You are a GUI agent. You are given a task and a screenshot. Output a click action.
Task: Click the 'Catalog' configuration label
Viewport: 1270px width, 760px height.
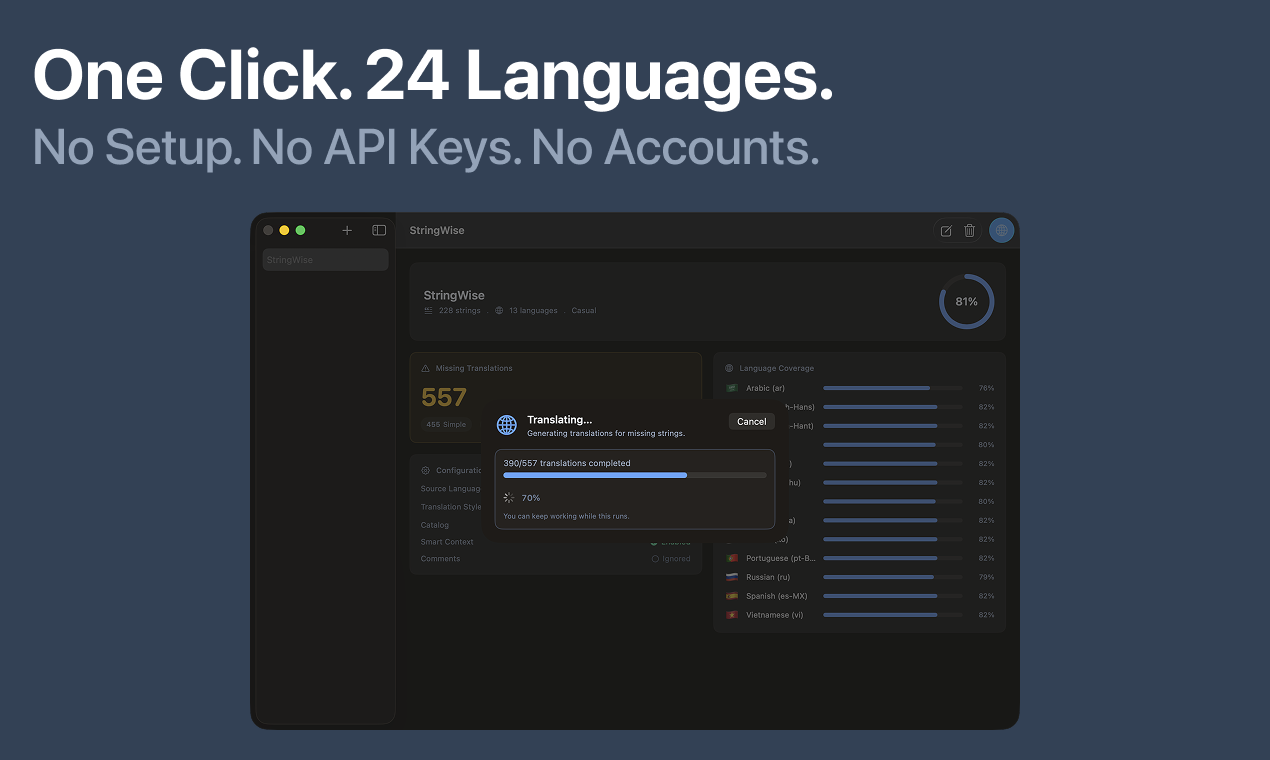435,525
